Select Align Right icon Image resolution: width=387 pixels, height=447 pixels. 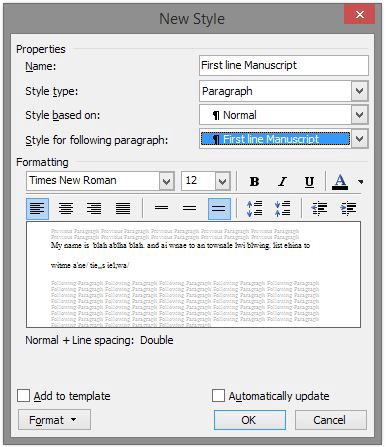94,209
